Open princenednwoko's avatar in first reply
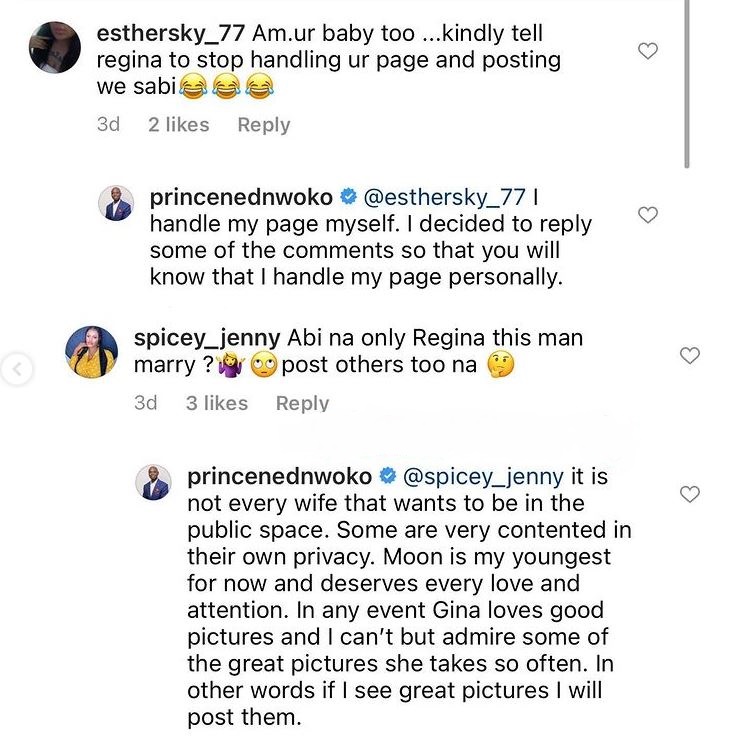This screenshot has height=736, width=736. coord(116,204)
